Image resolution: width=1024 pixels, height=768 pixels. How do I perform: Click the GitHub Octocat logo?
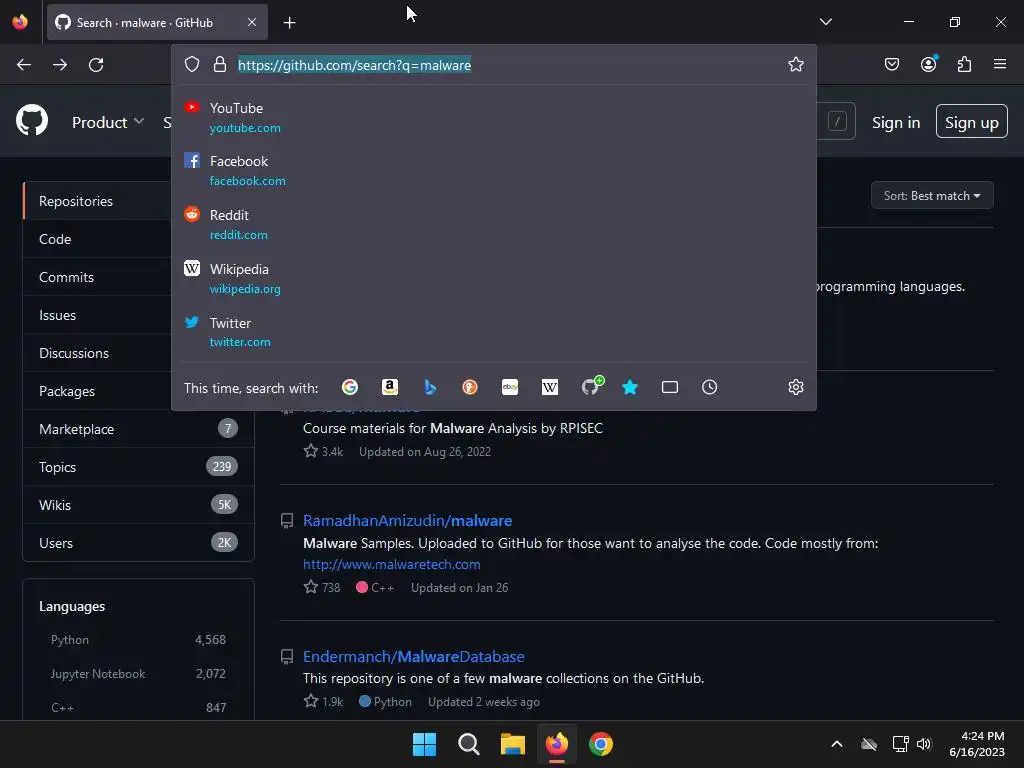click(x=32, y=121)
